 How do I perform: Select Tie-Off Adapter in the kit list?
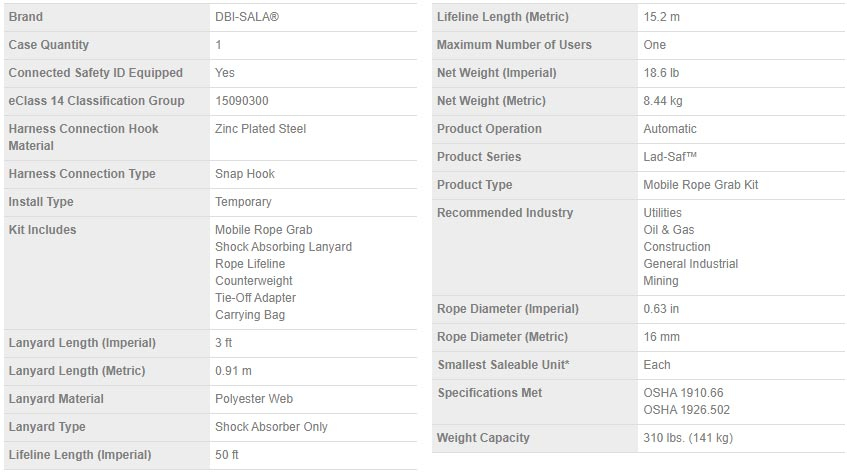point(255,298)
